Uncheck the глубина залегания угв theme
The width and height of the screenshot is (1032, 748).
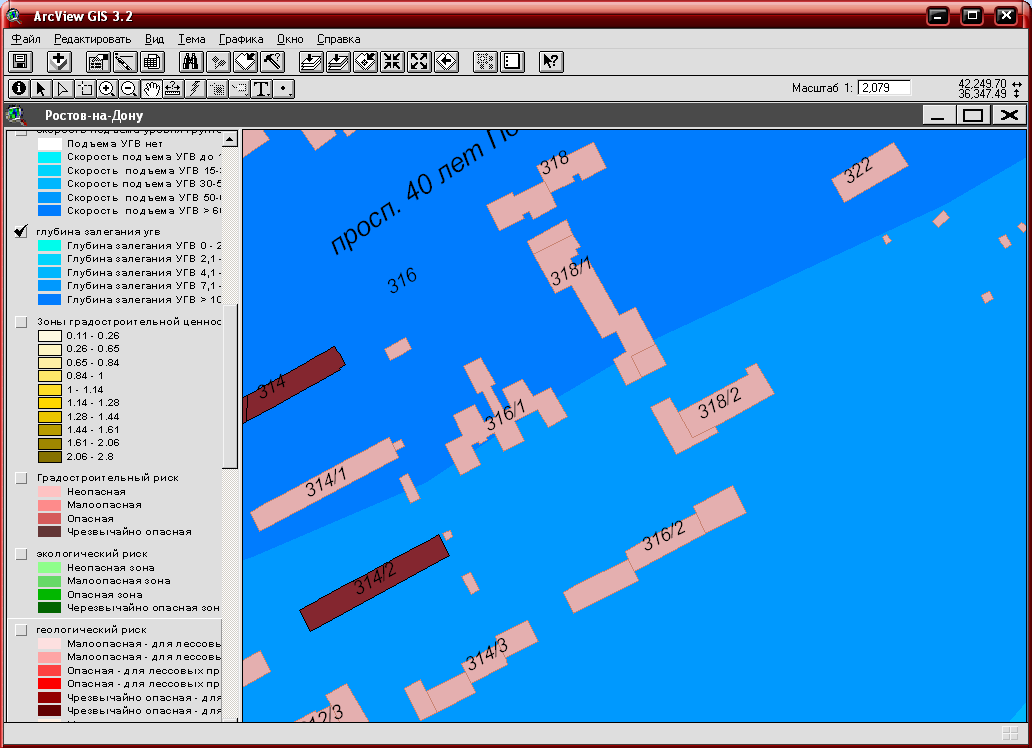pyautogui.click(x=21, y=232)
